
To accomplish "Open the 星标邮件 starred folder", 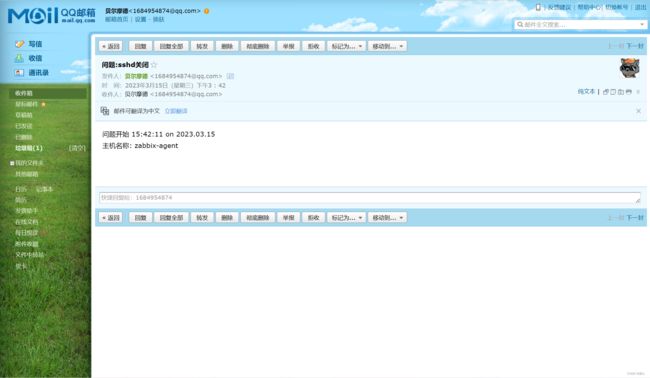I will tap(27, 104).
